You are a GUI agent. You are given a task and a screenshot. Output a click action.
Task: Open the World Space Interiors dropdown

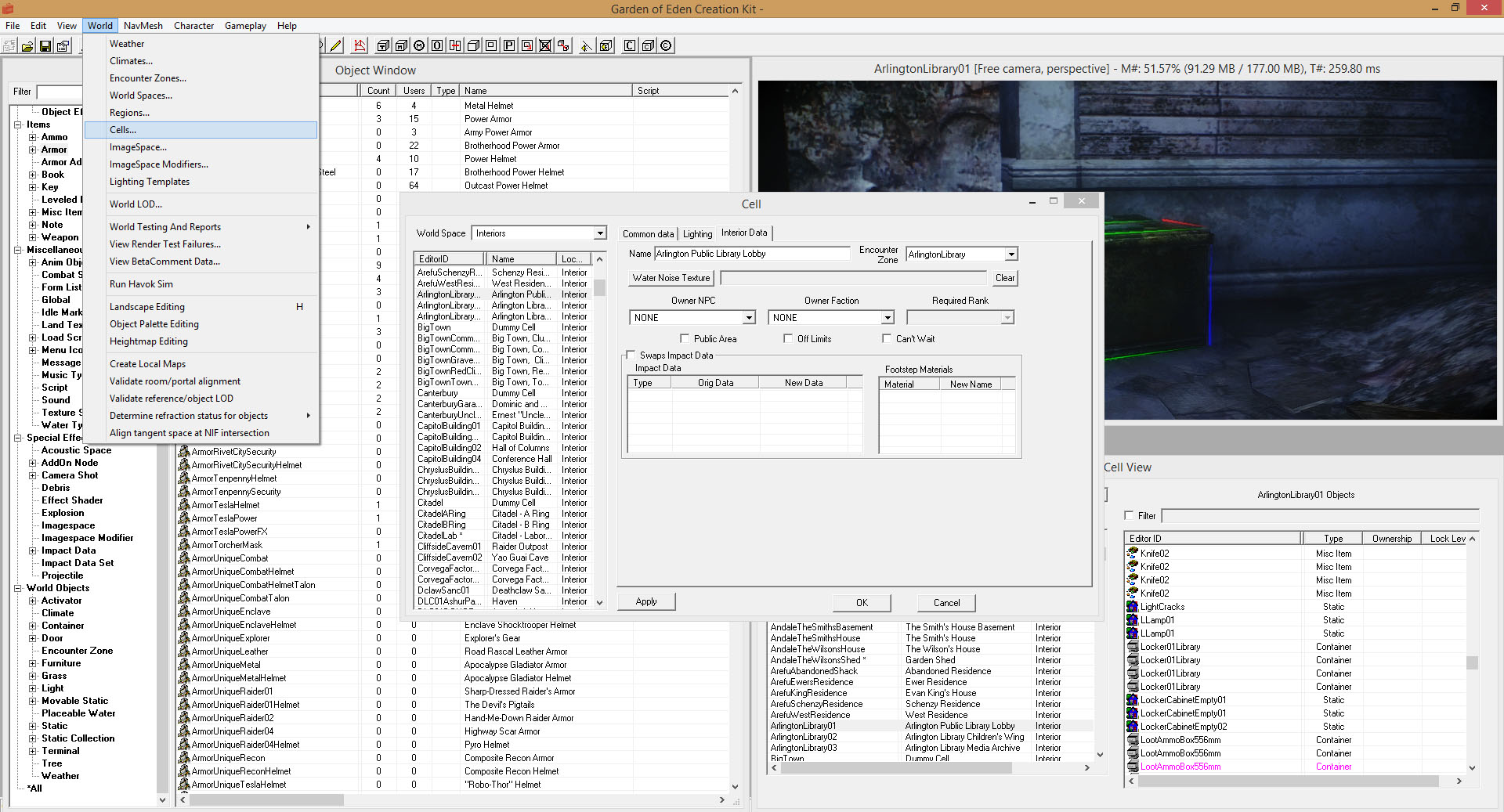(x=600, y=233)
